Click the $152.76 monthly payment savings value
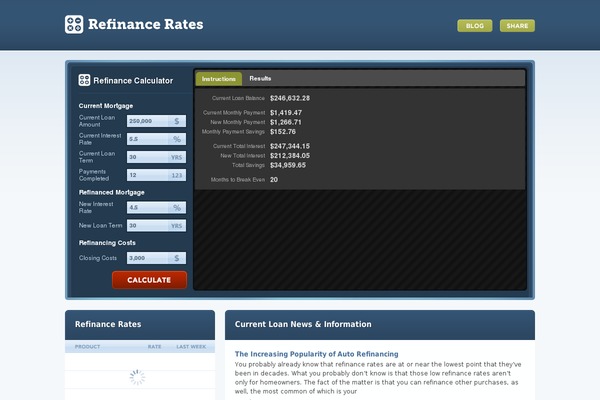600x400 pixels. [x=283, y=132]
